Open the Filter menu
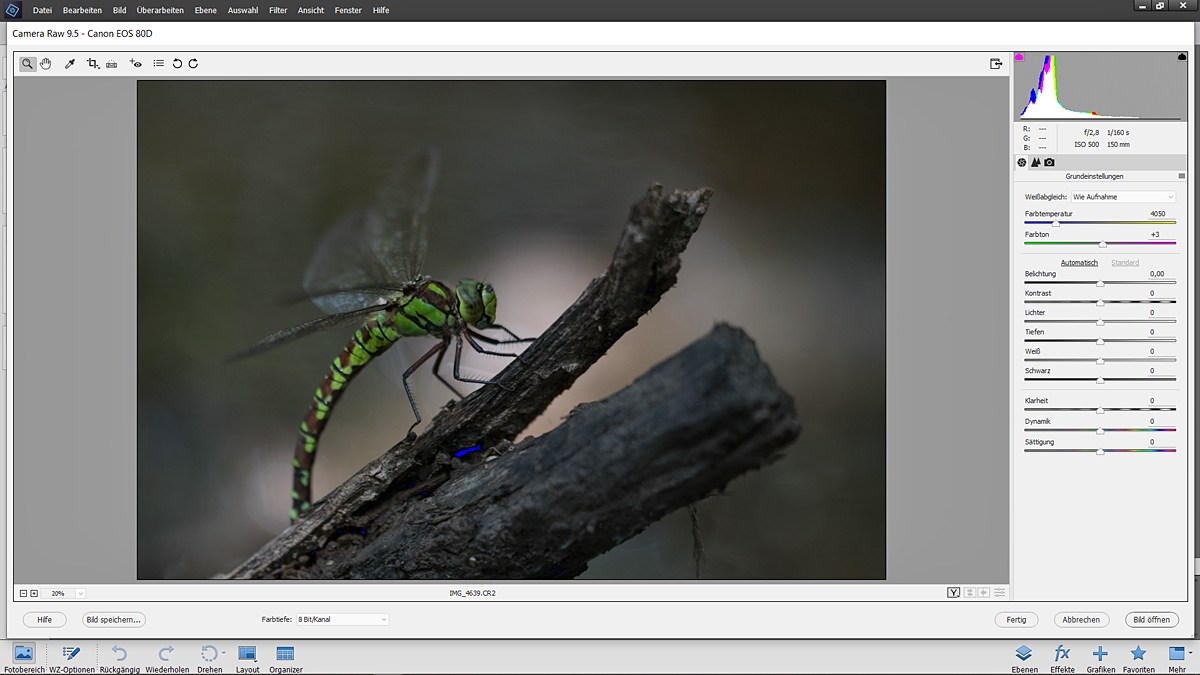Viewport: 1200px width, 675px height. (278, 10)
